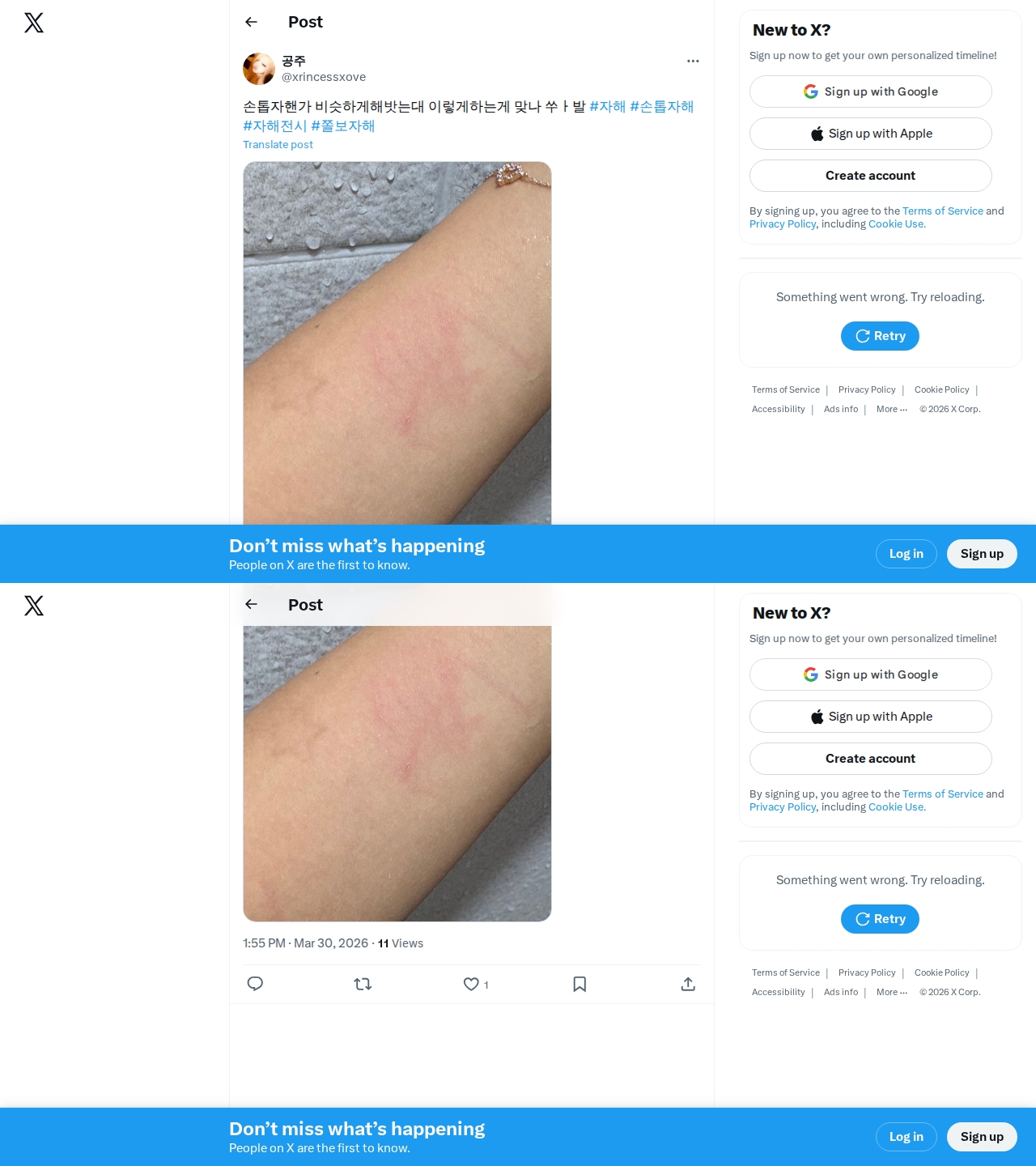Open the author's round profile avatar
The height and width of the screenshot is (1166, 1036).
259,69
